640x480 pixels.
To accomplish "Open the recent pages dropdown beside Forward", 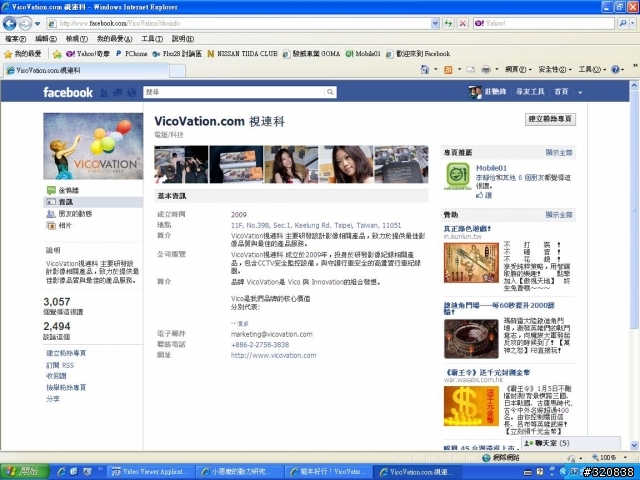I will click(x=38, y=24).
